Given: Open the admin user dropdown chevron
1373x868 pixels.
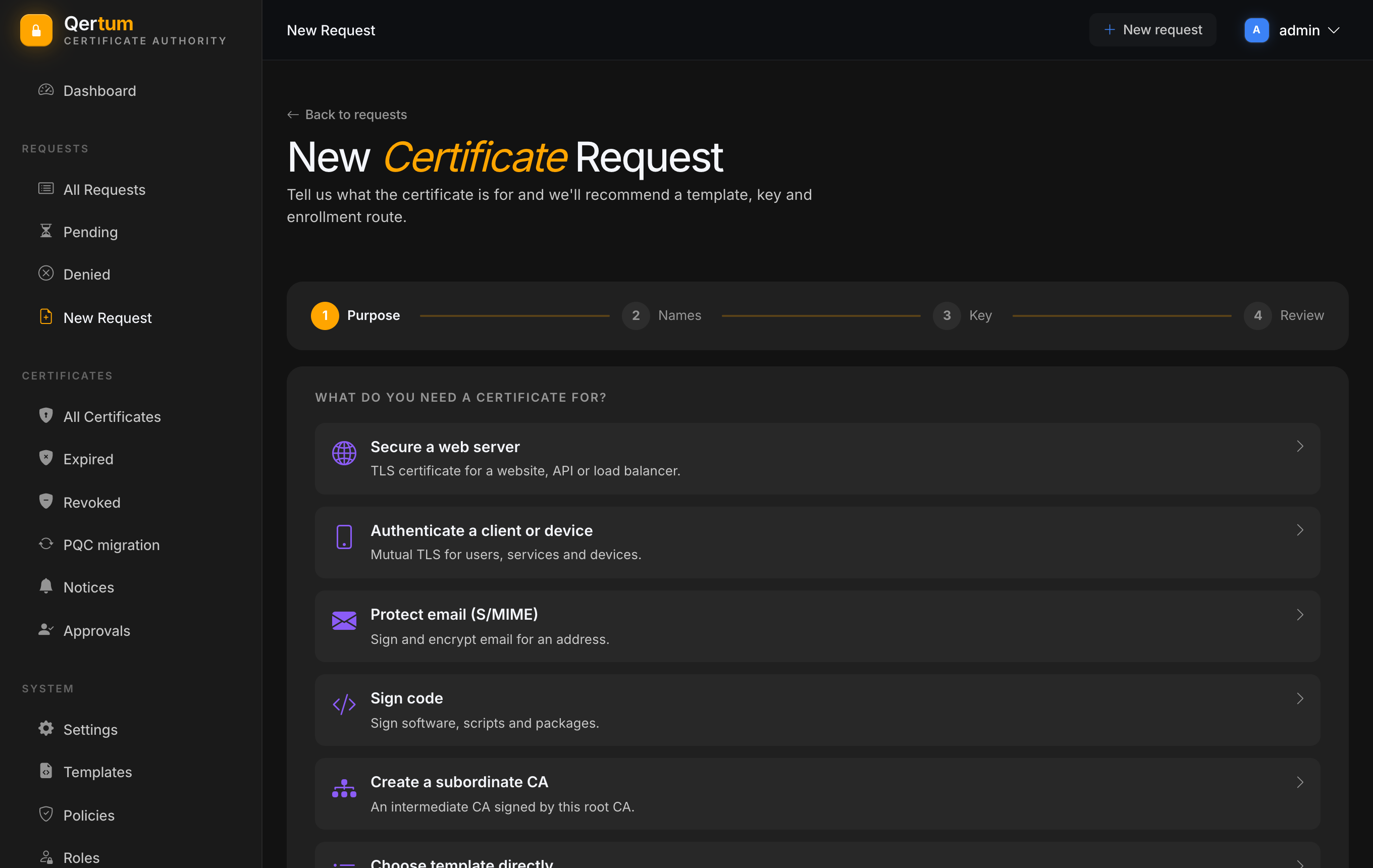Looking at the screenshot, I should tap(1334, 30).
